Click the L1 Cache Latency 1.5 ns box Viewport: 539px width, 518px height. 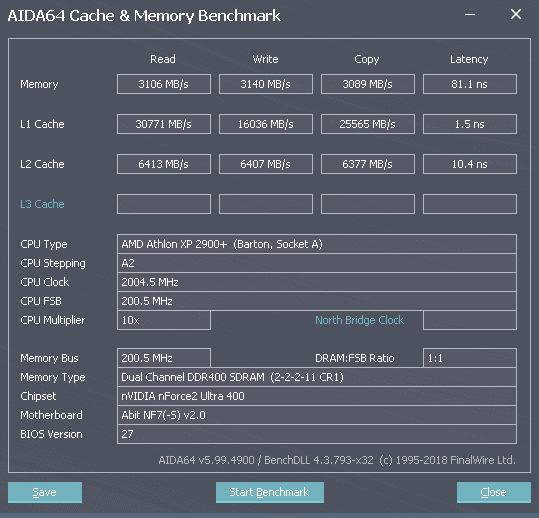tap(470, 124)
